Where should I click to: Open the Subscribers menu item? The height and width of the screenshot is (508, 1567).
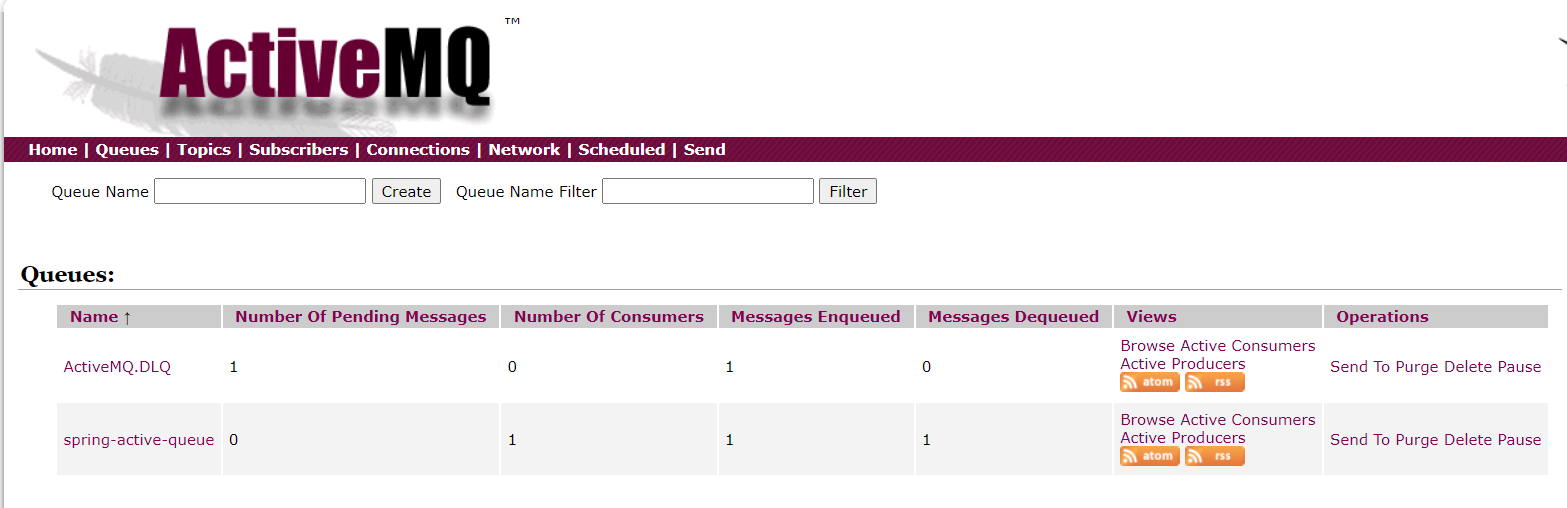298,150
